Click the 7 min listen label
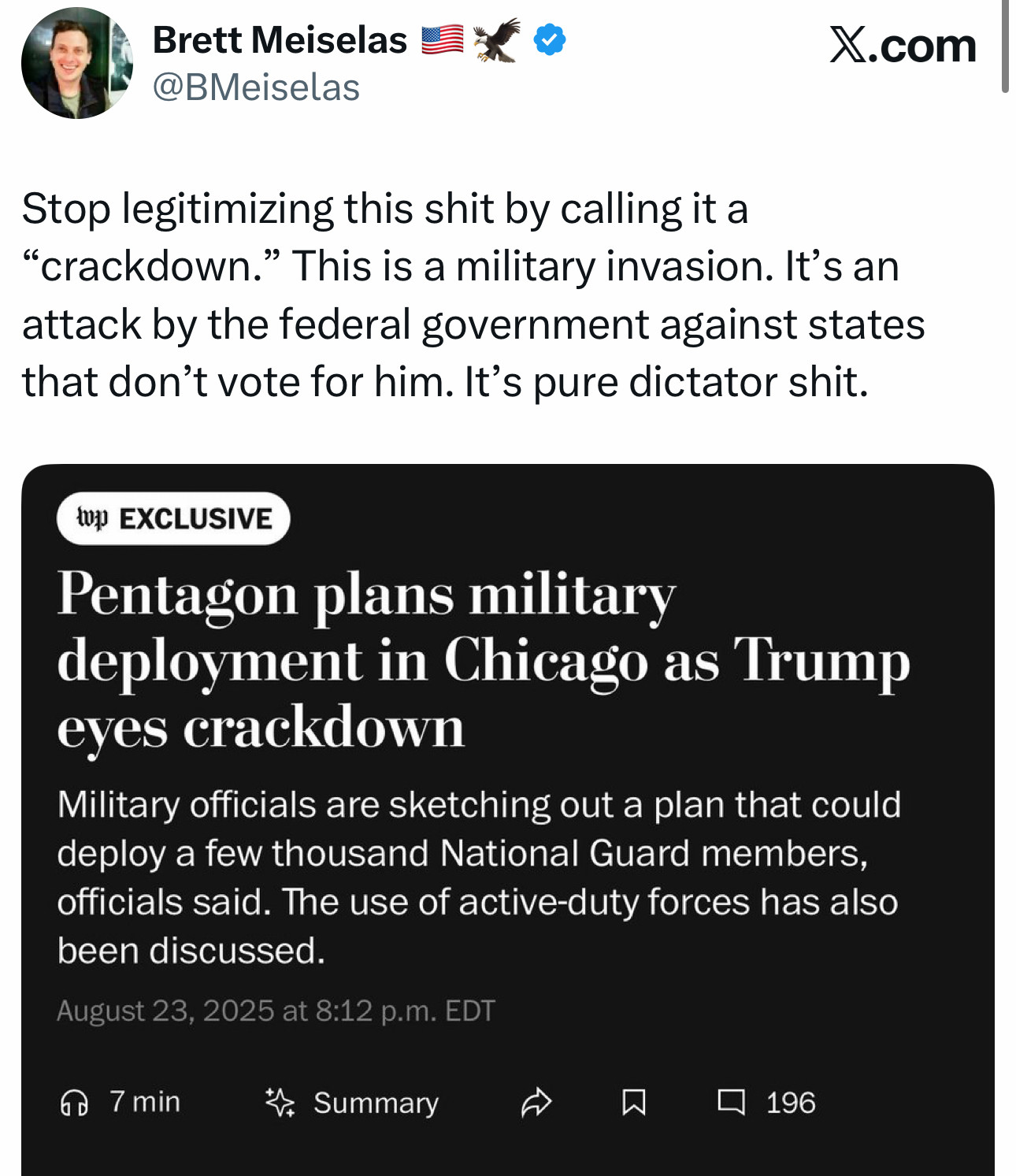Screen dimensions: 1016x1176 point(145,1101)
